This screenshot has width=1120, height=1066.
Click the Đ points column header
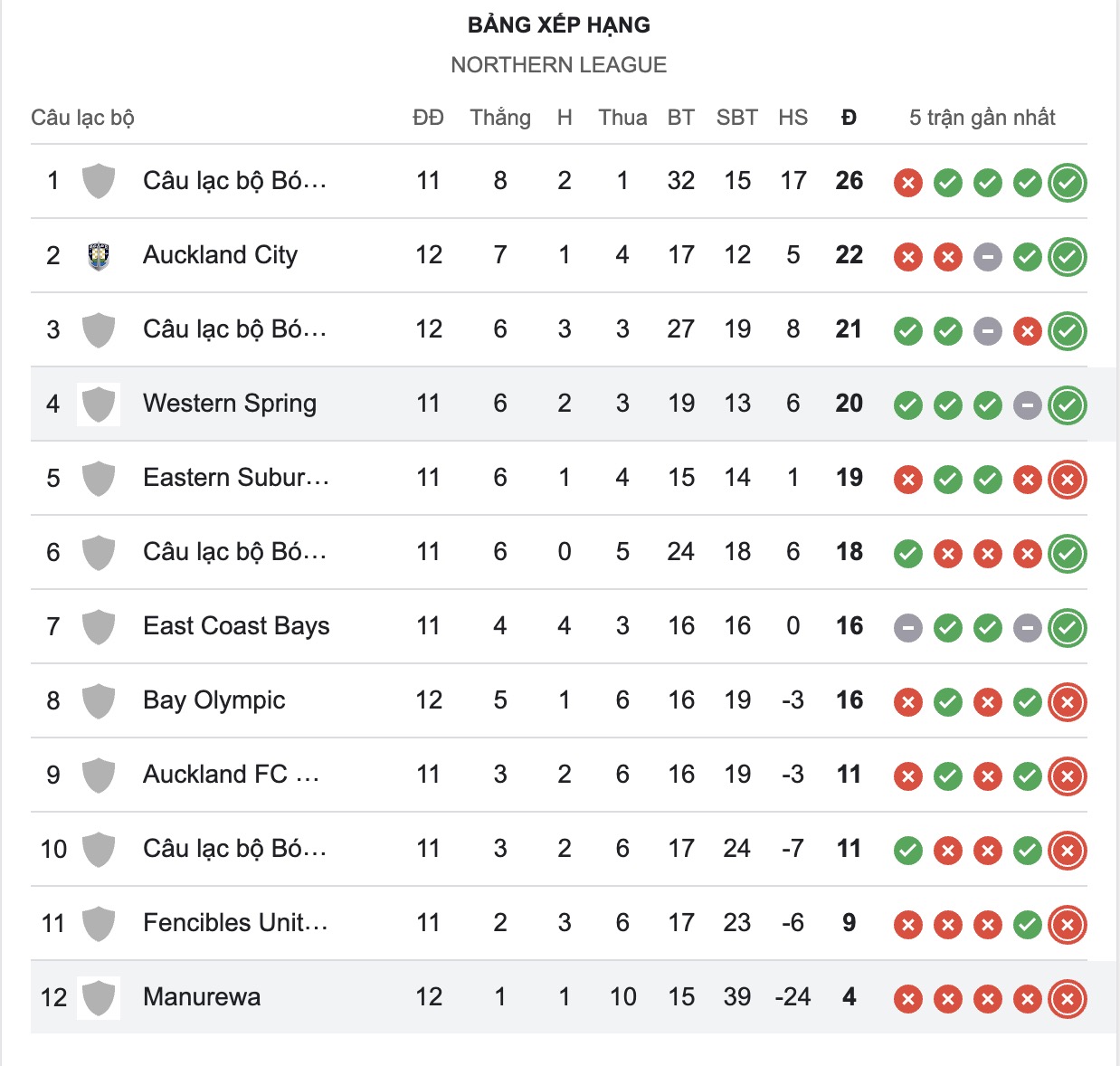point(849,118)
